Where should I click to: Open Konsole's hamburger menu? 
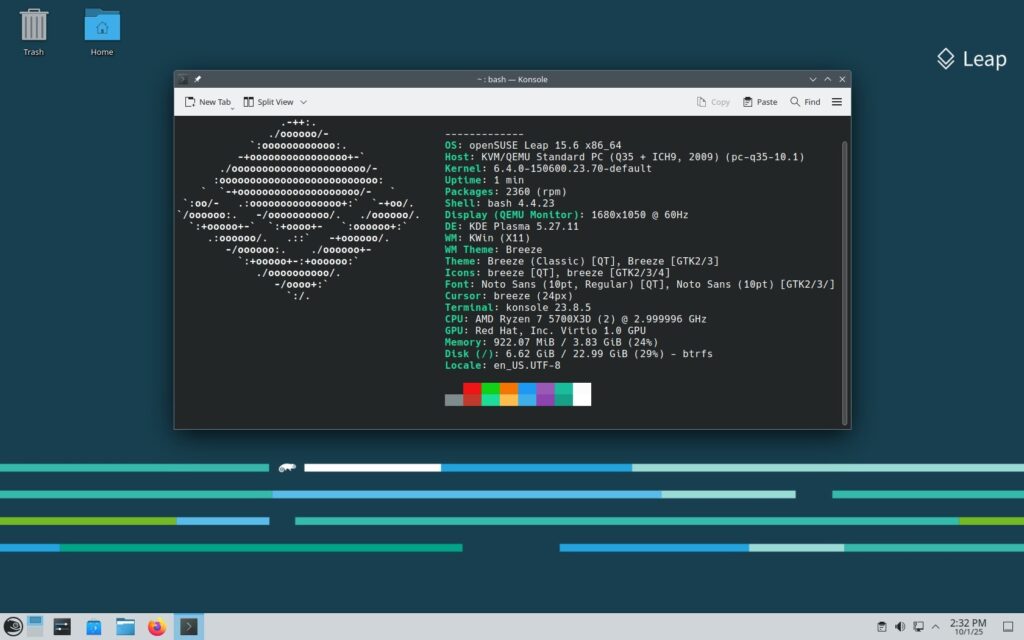(837, 101)
